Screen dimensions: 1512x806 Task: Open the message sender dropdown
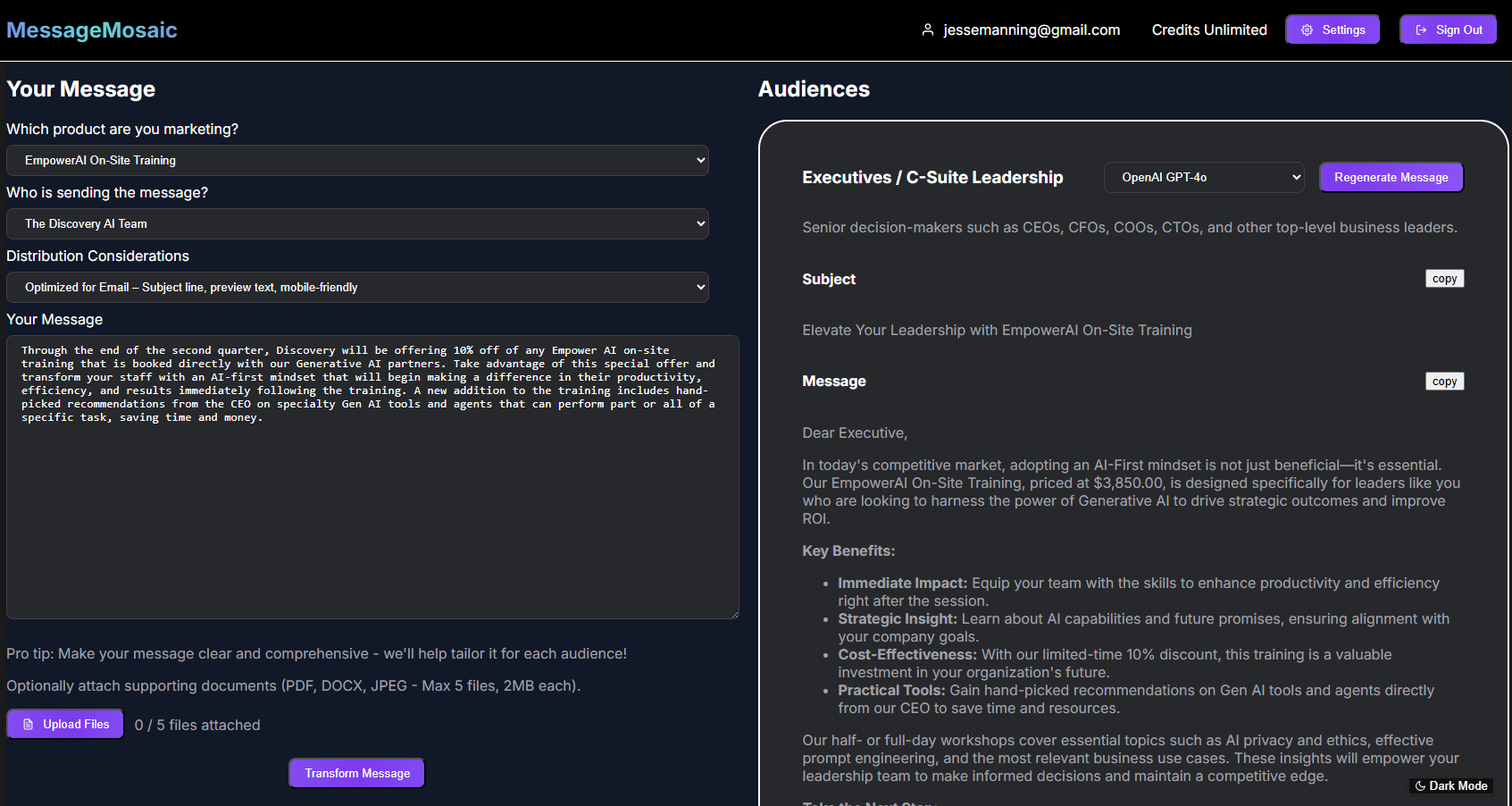[357, 223]
